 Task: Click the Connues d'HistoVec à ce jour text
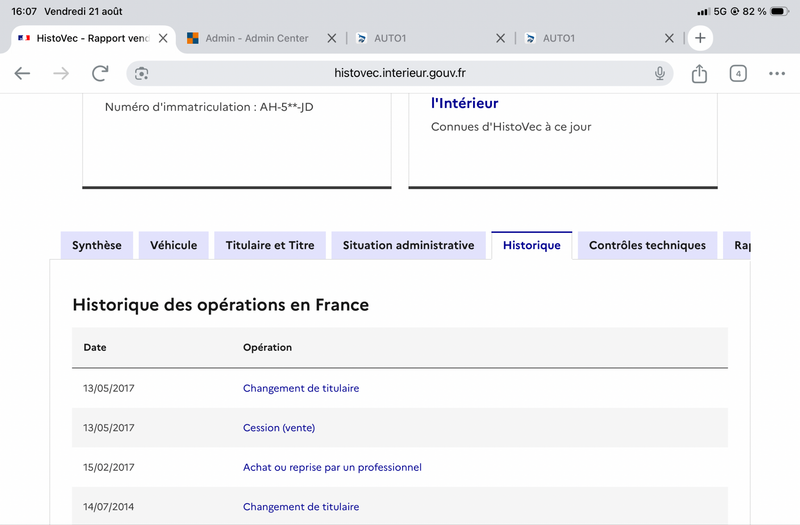pyautogui.click(x=511, y=127)
